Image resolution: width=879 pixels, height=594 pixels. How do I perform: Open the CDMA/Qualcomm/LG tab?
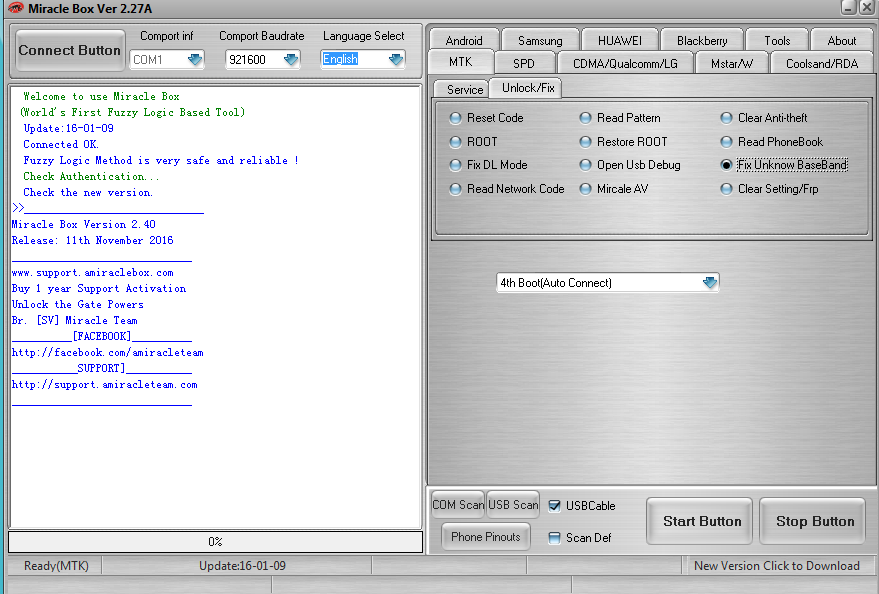point(625,63)
